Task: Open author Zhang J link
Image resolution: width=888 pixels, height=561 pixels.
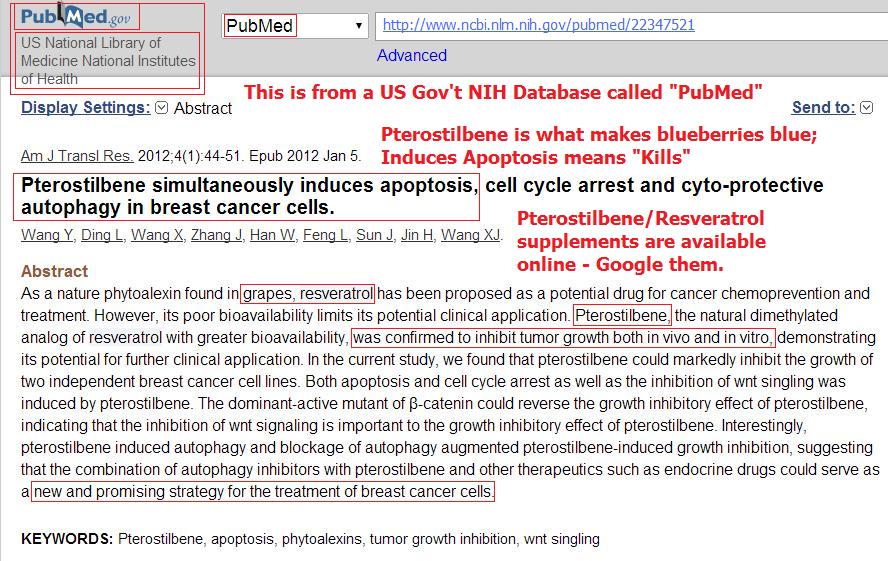Action: tap(216, 235)
